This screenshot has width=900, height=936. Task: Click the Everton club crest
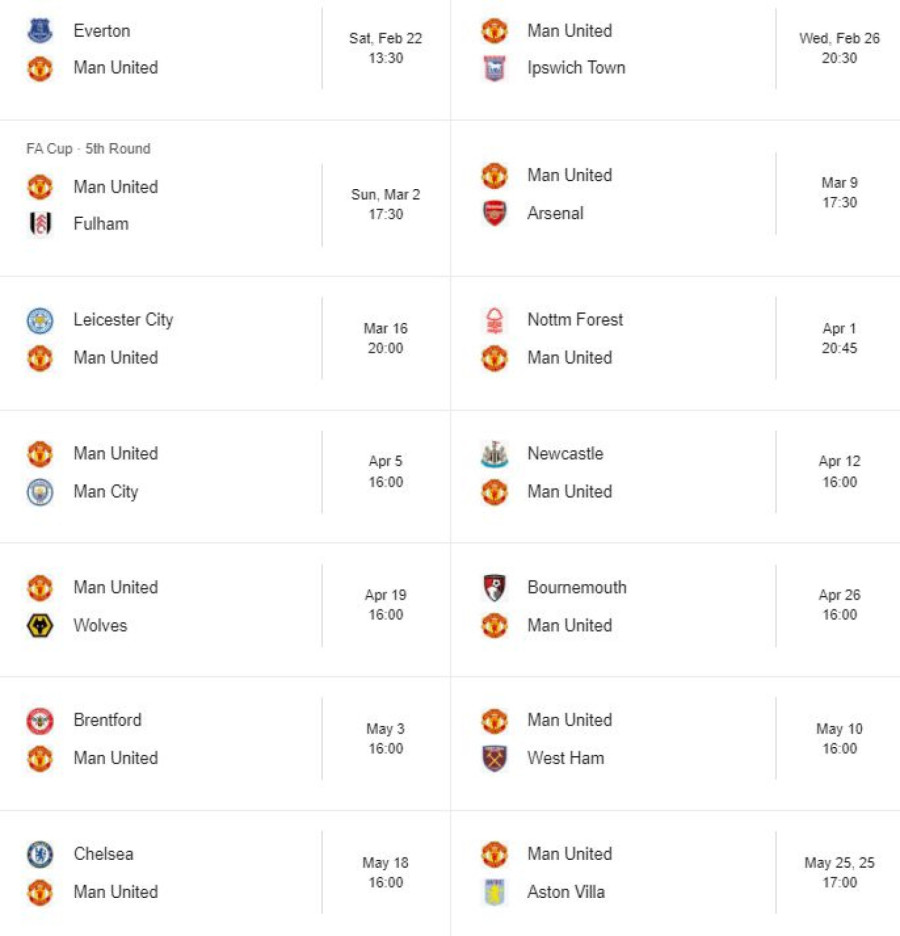pos(40,31)
